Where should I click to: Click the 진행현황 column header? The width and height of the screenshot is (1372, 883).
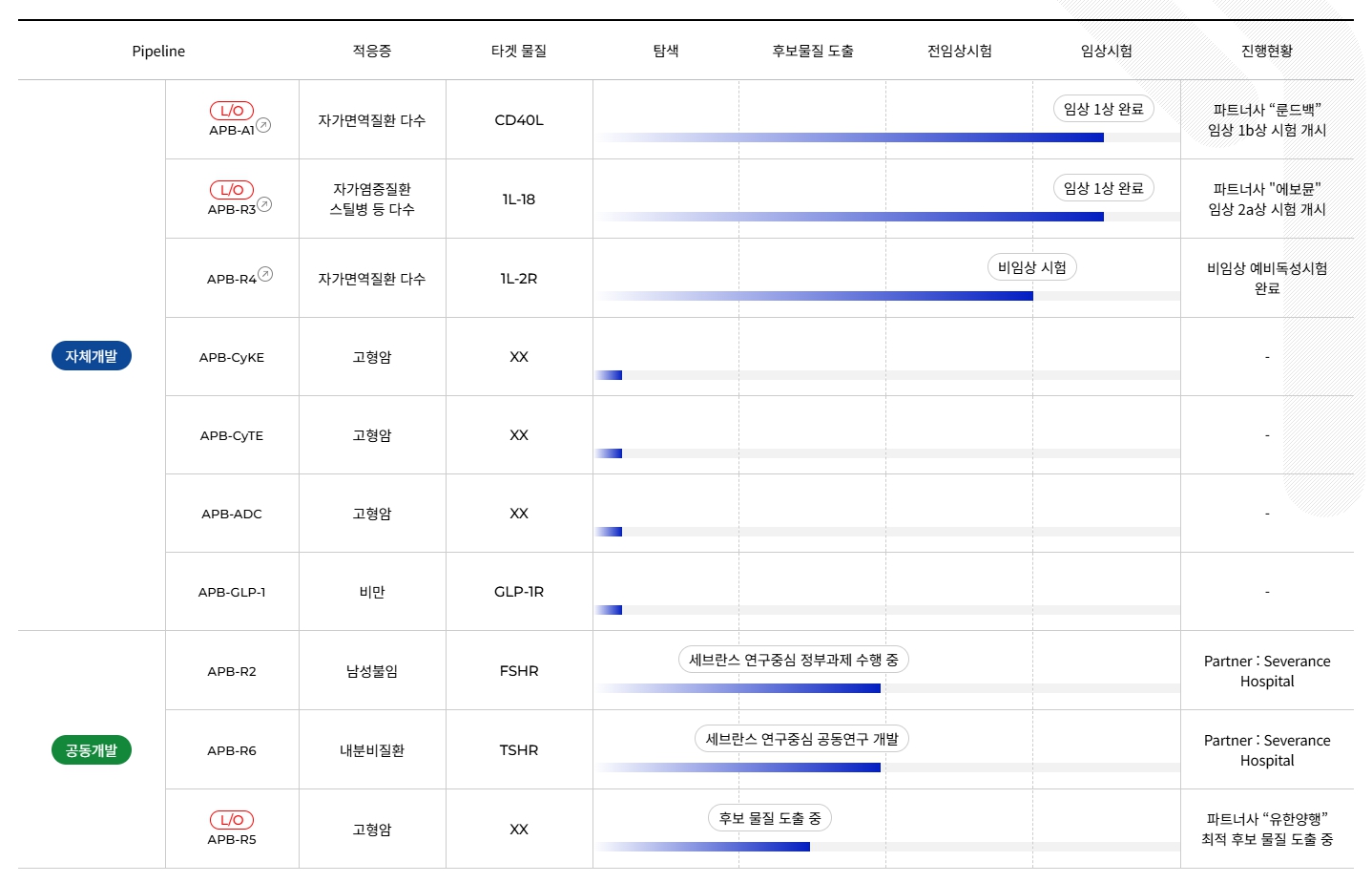1267,51
